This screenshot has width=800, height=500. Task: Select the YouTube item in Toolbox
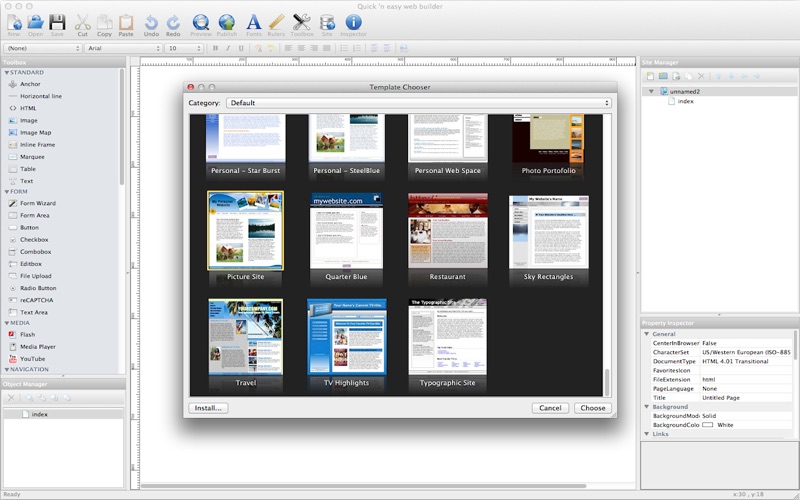pos(33,358)
